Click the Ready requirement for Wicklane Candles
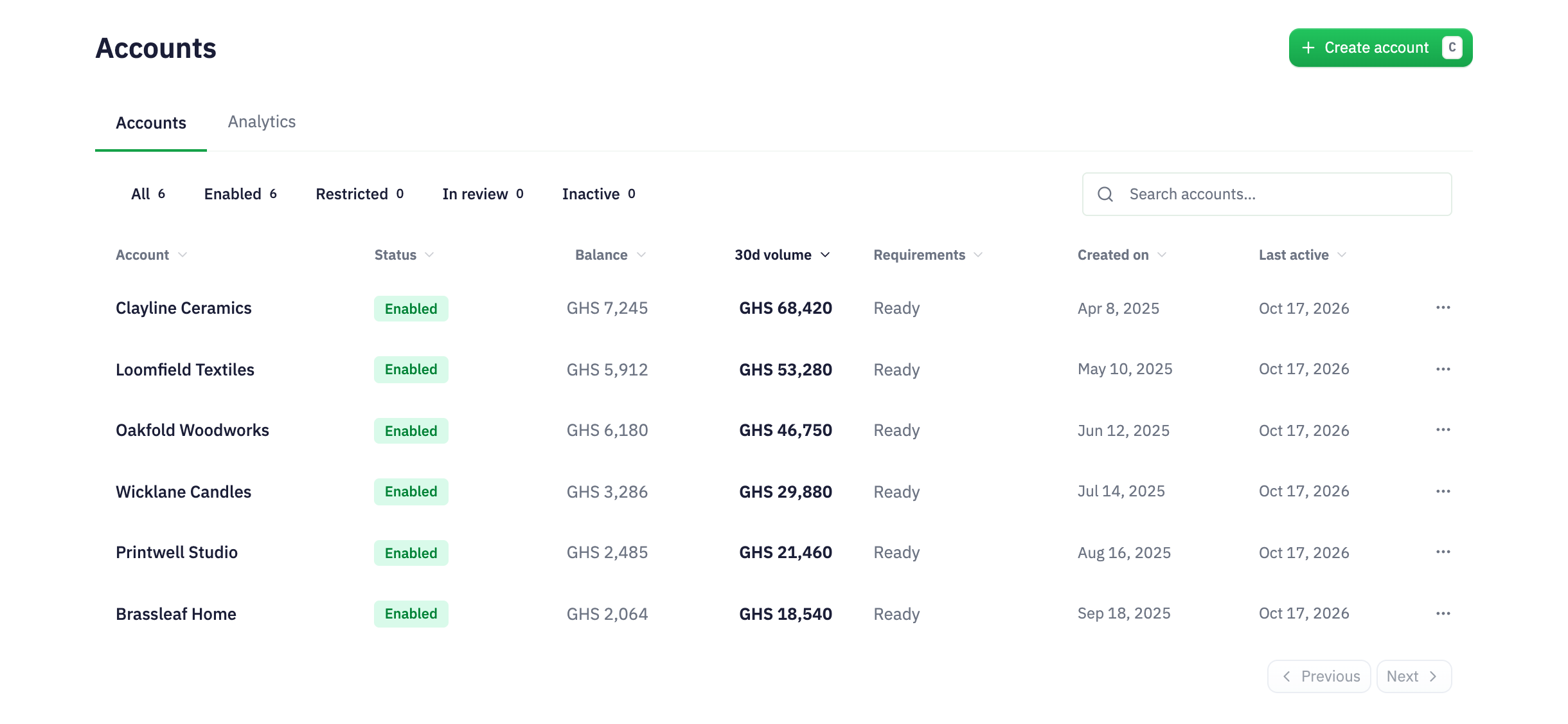This screenshot has width=1568, height=724. (x=896, y=493)
